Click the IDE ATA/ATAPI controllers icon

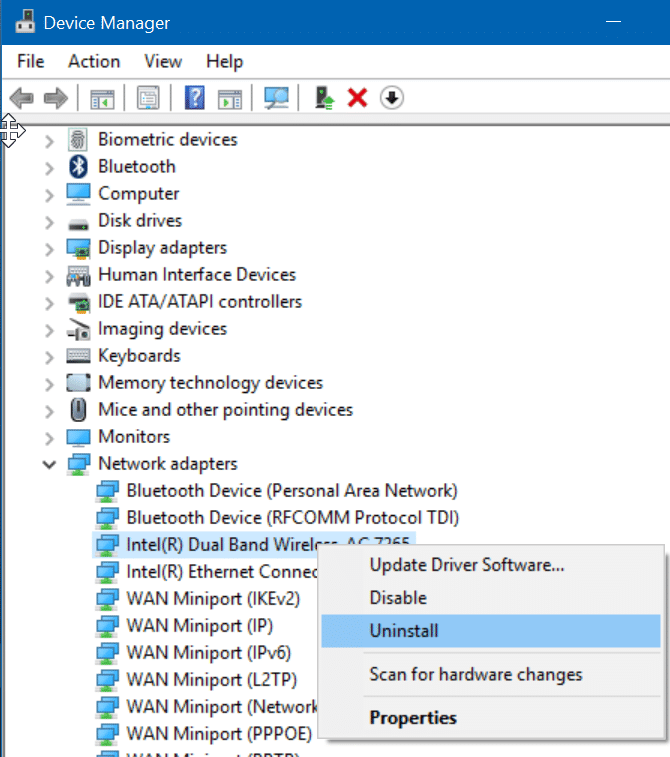pos(79,303)
